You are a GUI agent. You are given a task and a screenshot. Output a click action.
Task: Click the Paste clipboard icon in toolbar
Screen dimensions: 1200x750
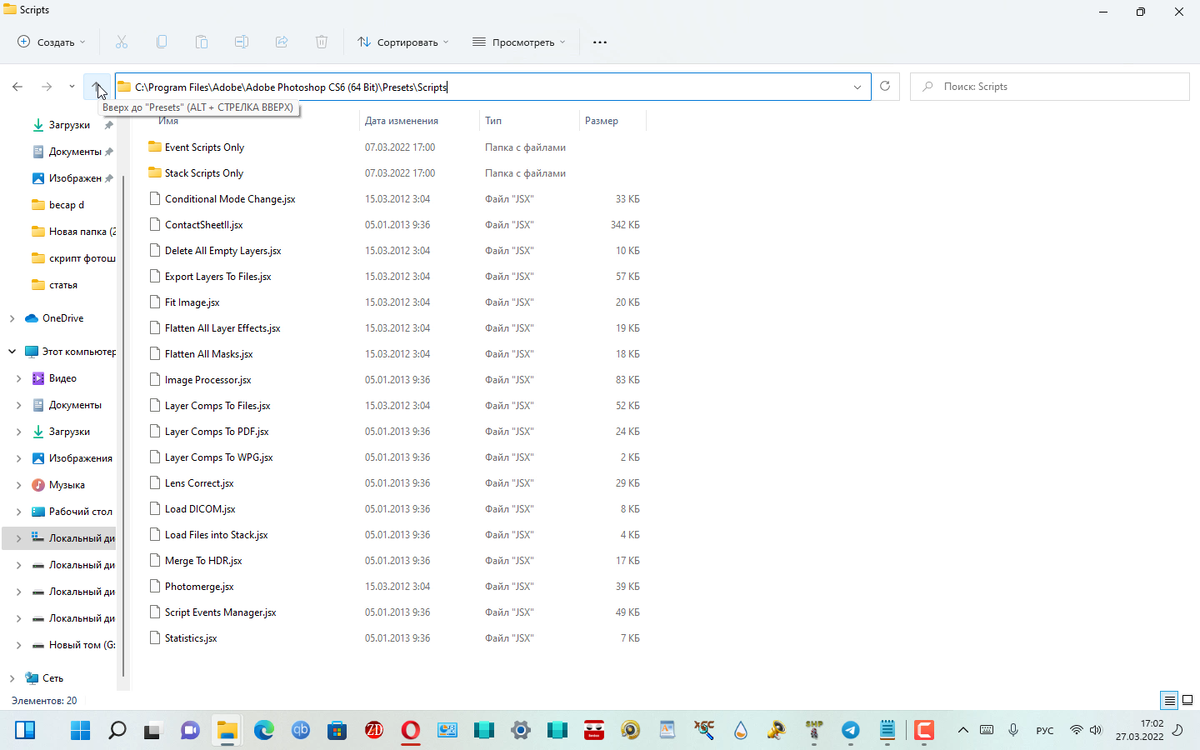(201, 42)
